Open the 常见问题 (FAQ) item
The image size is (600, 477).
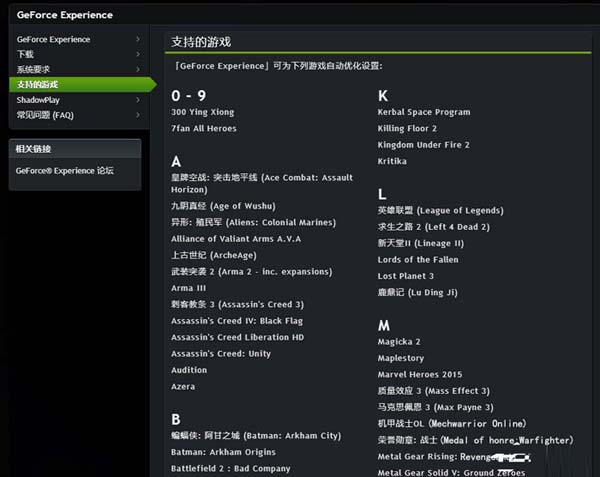pyautogui.click(x=45, y=115)
